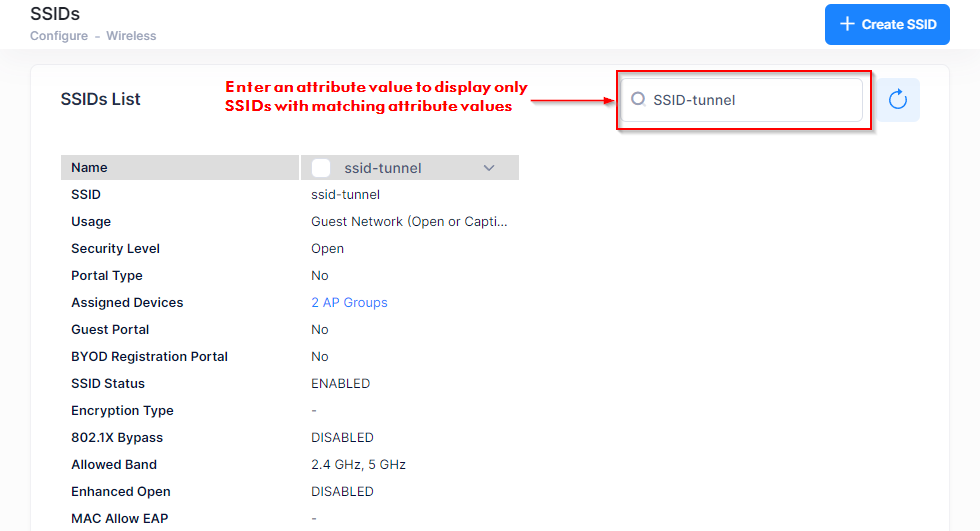
Task: Select the Allowed Band row label
Action: [113, 464]
